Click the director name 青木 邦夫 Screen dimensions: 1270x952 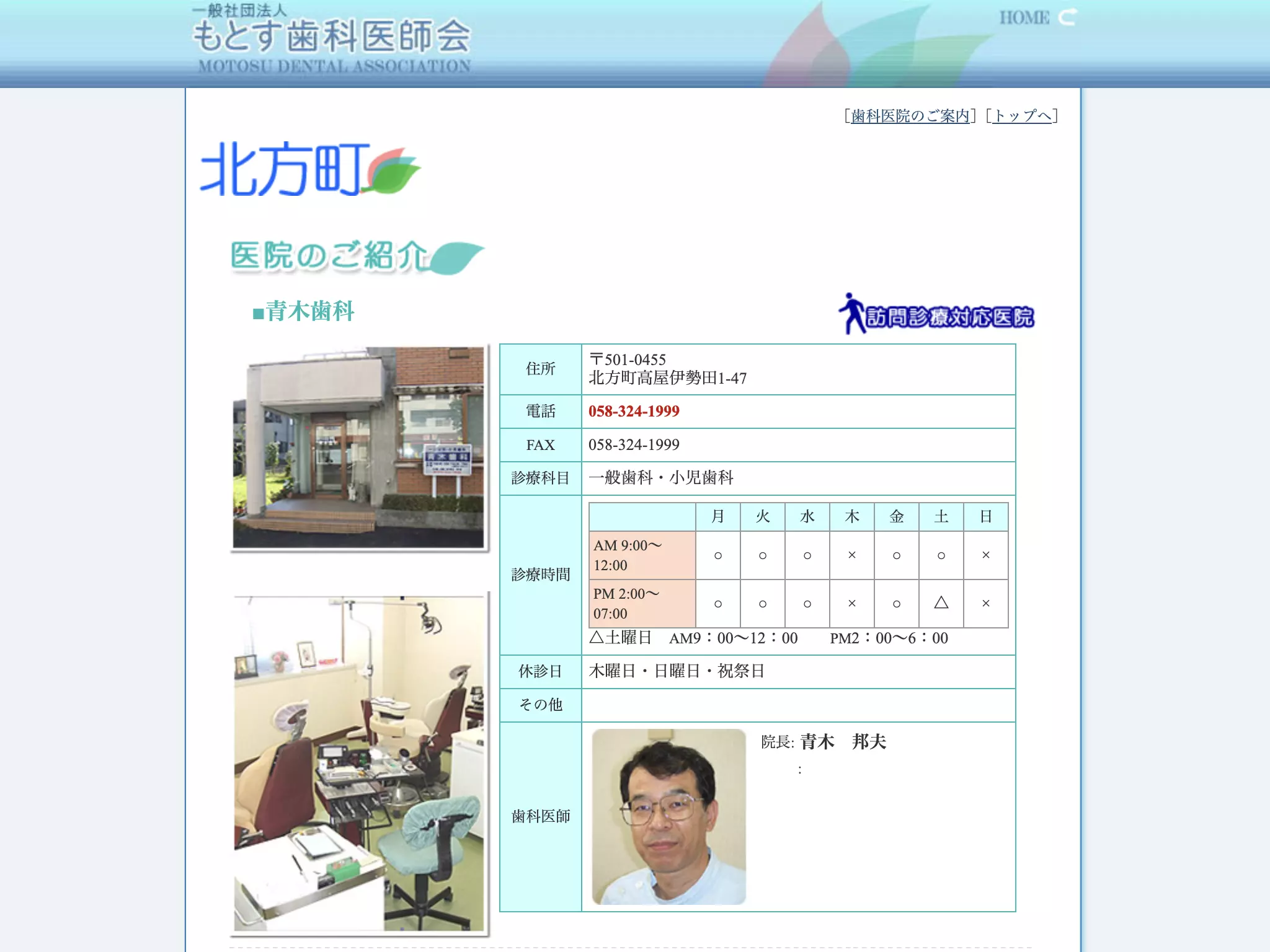click(x=843, y=742)
